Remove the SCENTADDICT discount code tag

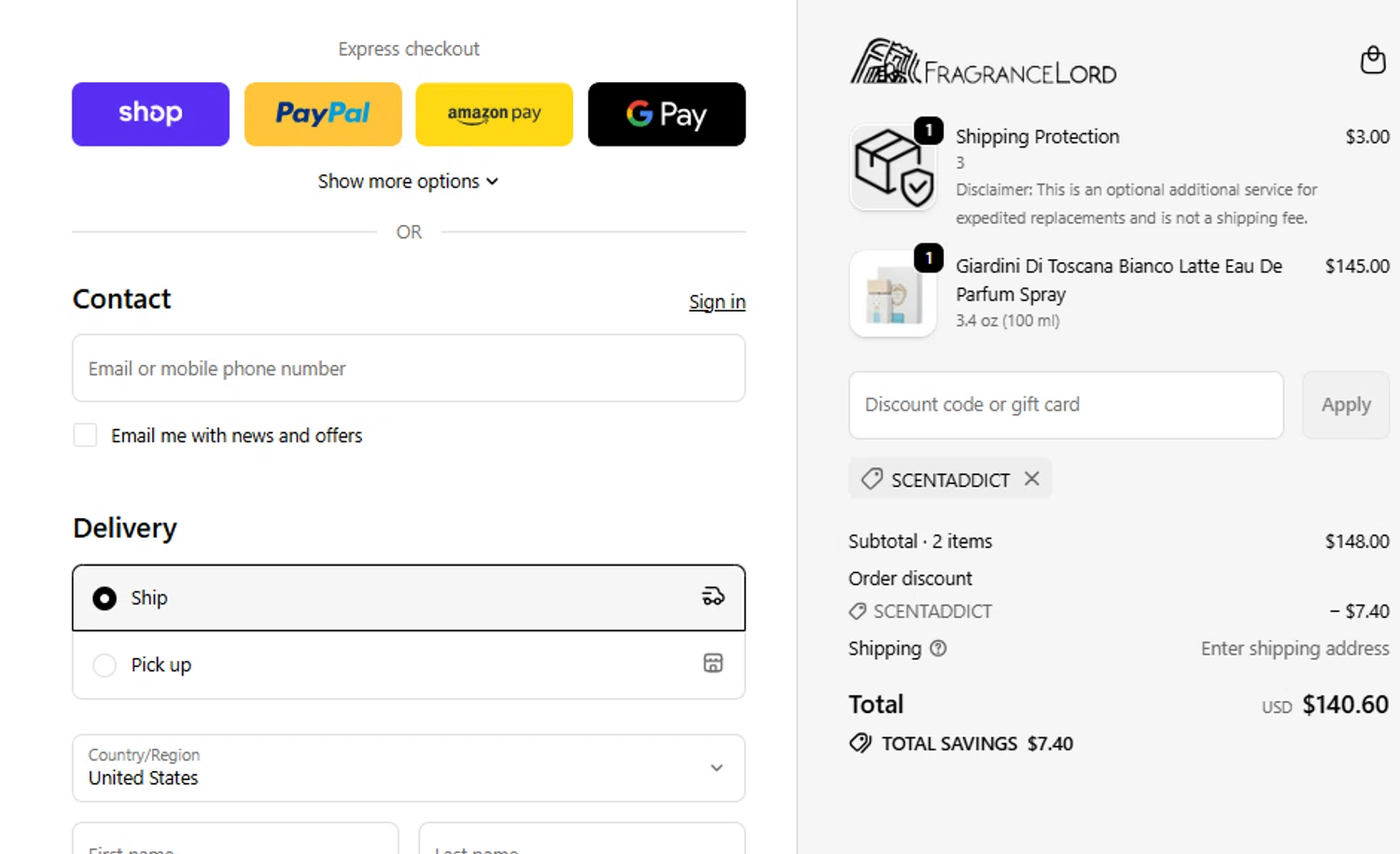click(1031, 479)
